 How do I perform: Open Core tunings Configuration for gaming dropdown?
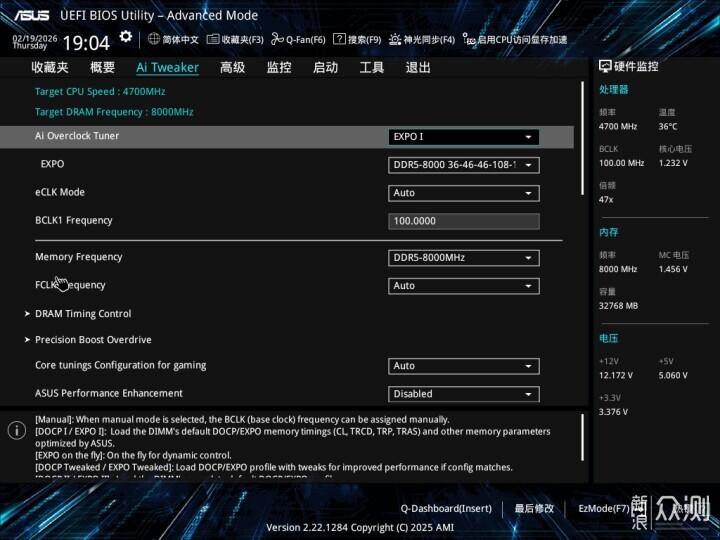coord(464,366)
